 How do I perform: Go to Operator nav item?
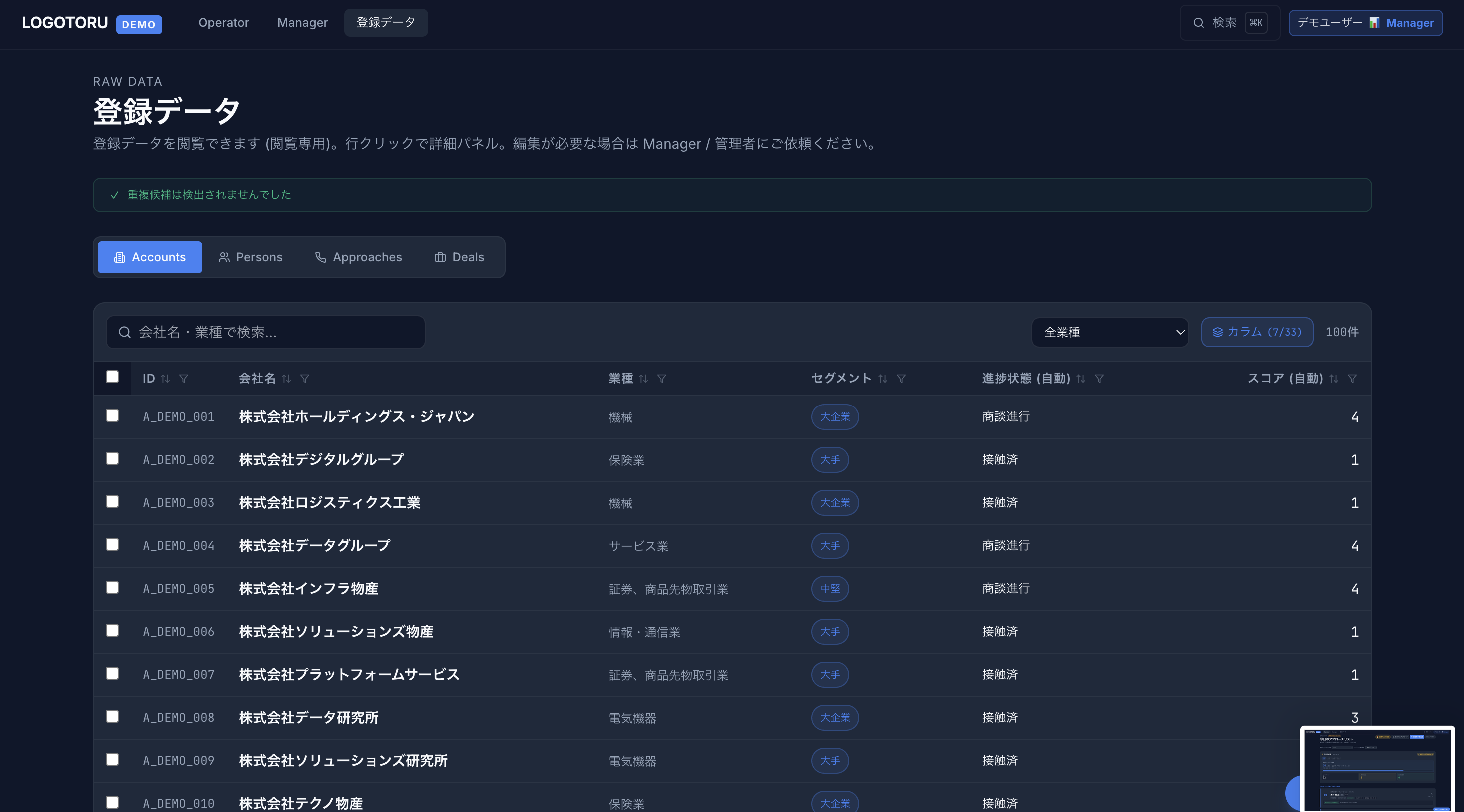223,23
